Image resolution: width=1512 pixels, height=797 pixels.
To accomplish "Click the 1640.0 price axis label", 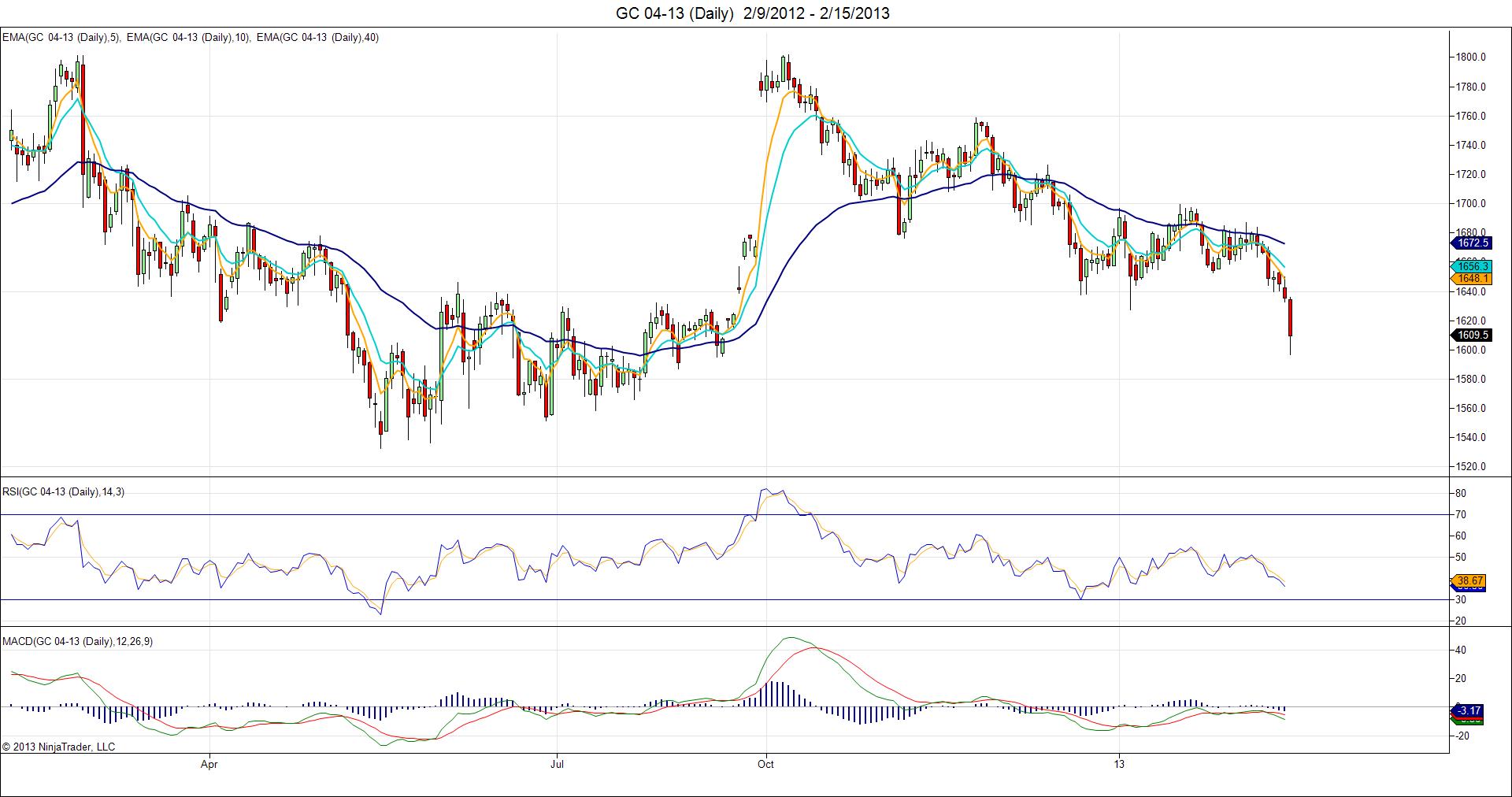I will 1471,291.
